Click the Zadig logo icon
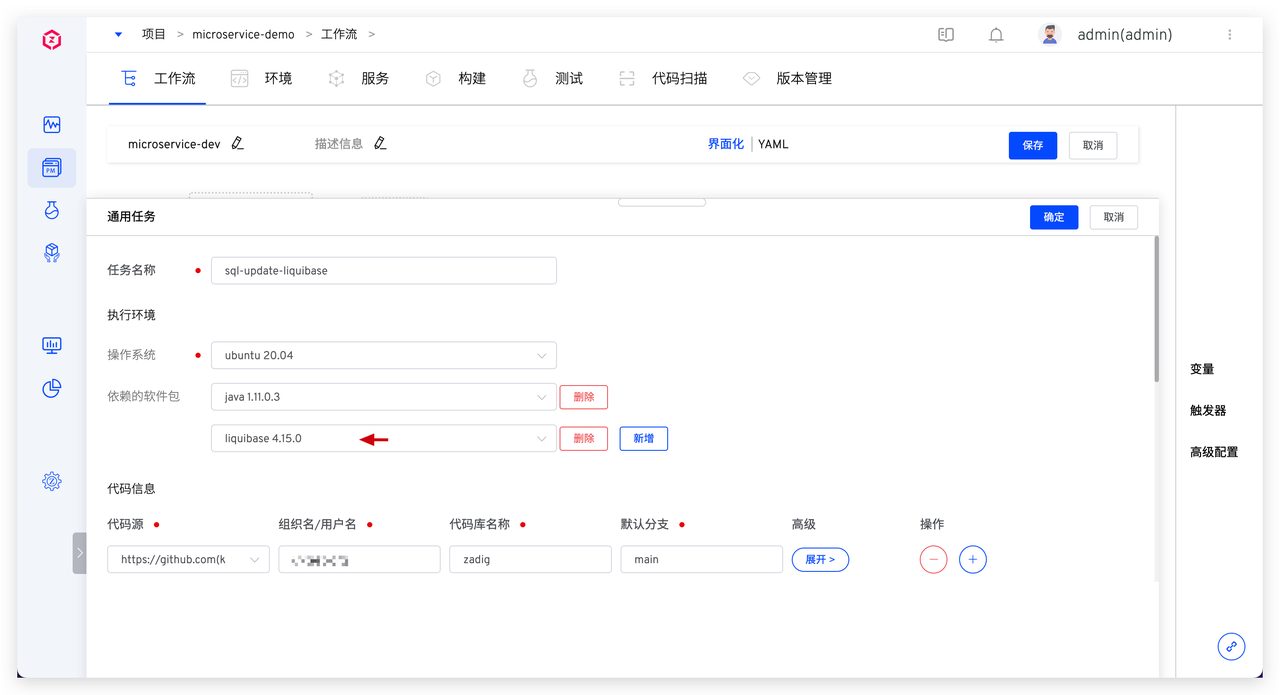This screenshot has height=695, width=1280. [x=52, y=40]
